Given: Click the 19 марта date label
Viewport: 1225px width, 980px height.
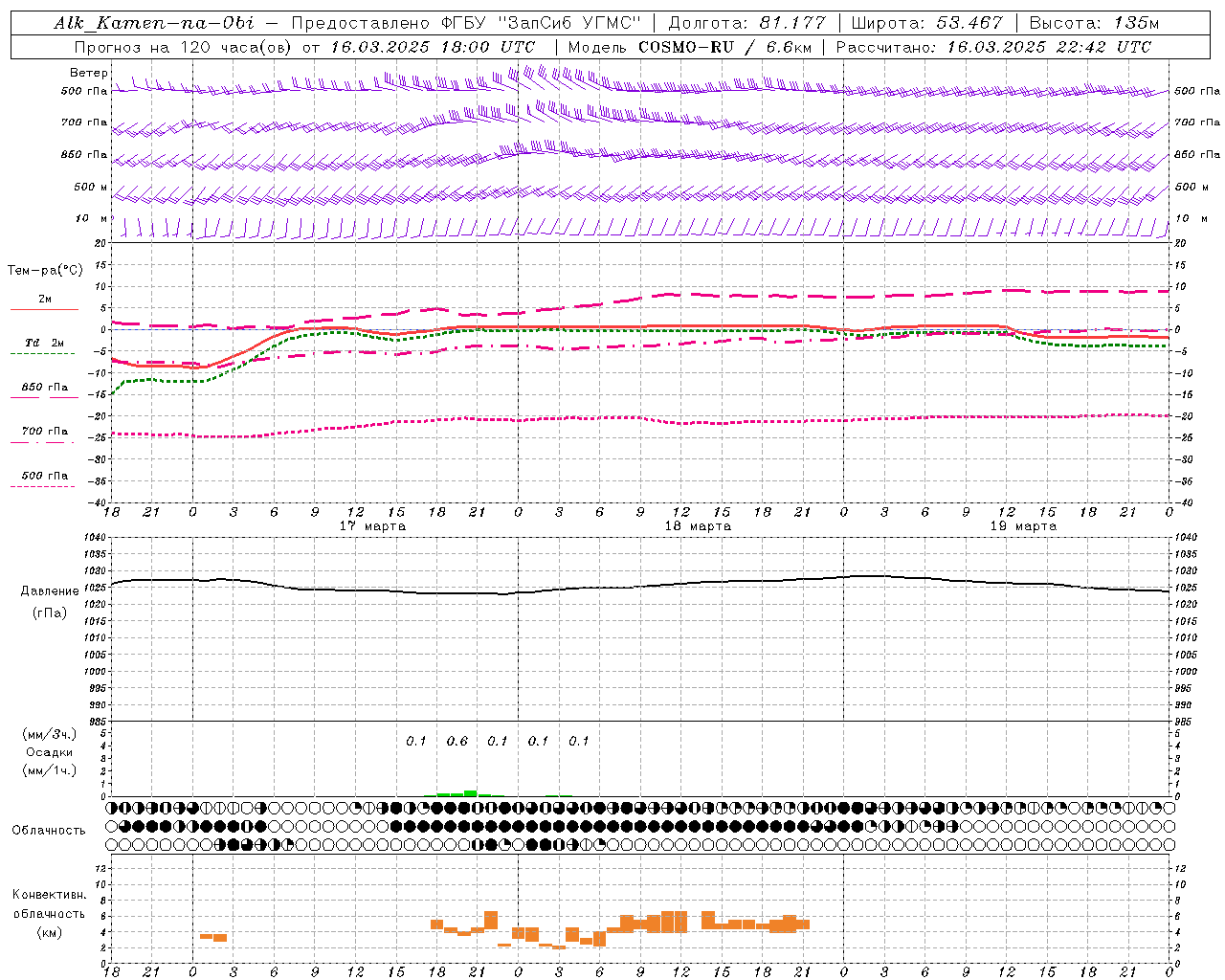Looking at the screenshot, I should tap(1024, 526).
